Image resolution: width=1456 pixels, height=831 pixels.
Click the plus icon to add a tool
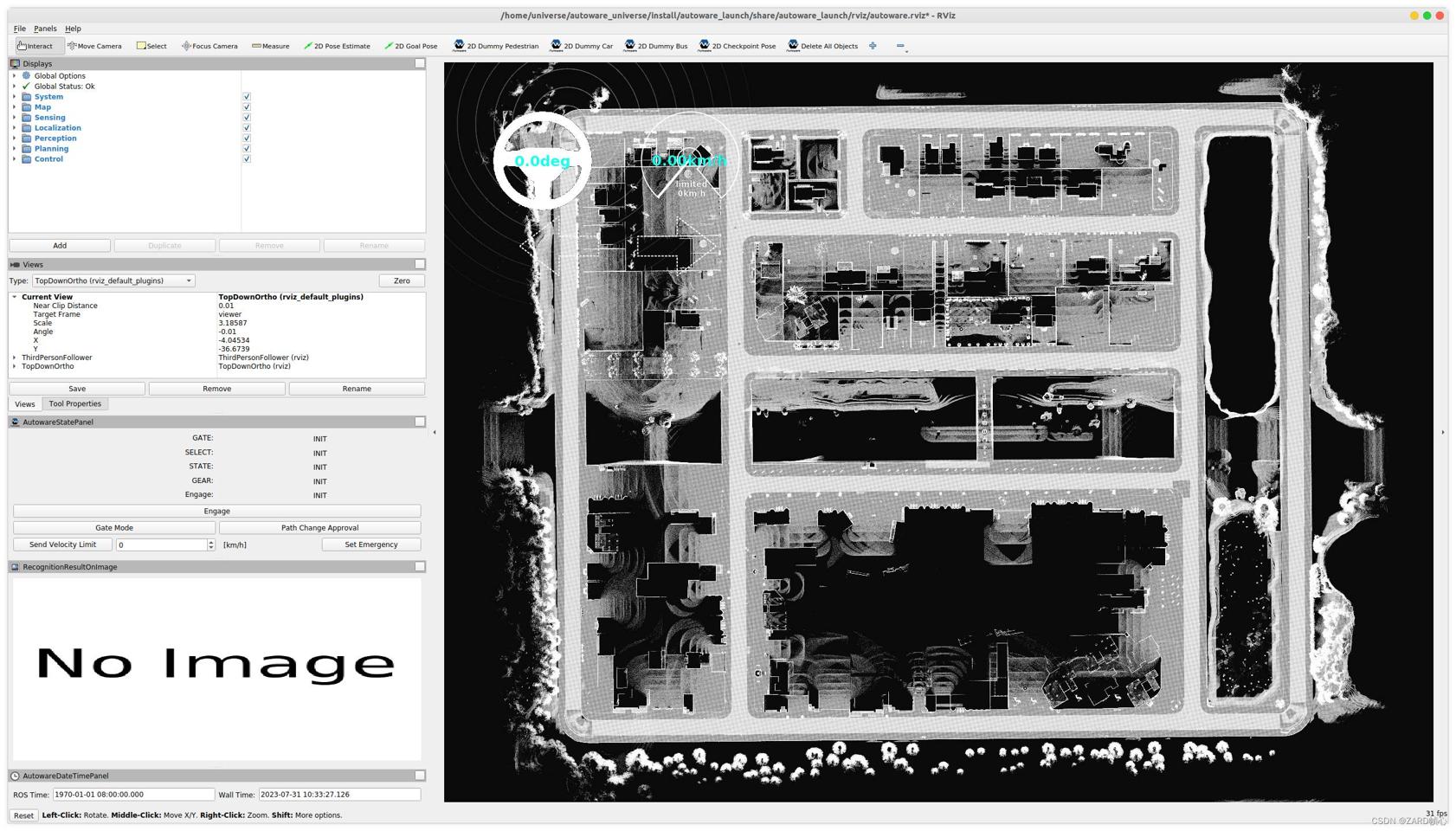point(873,46)
